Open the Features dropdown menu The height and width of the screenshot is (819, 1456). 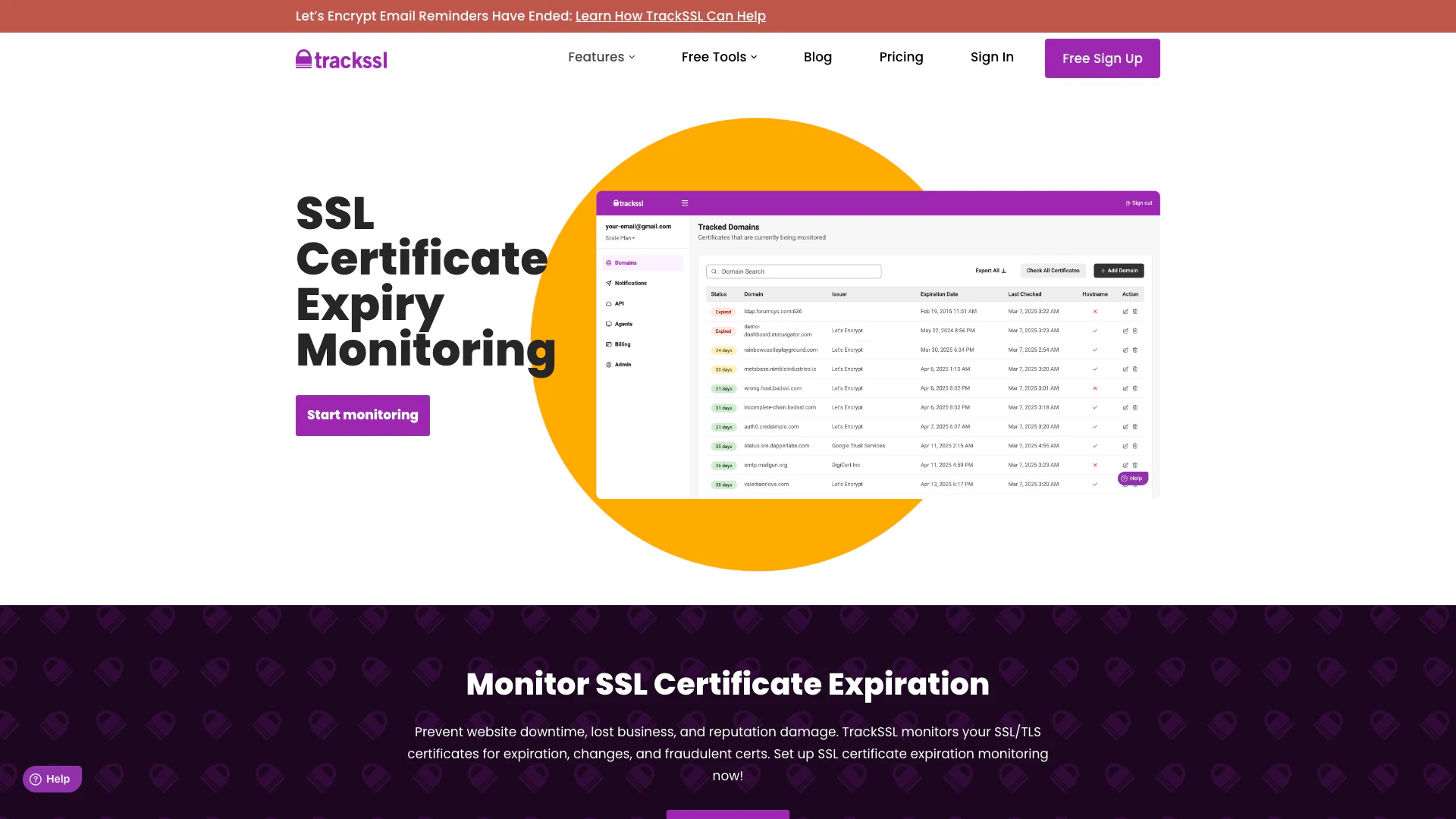click(x=601, y=57)
